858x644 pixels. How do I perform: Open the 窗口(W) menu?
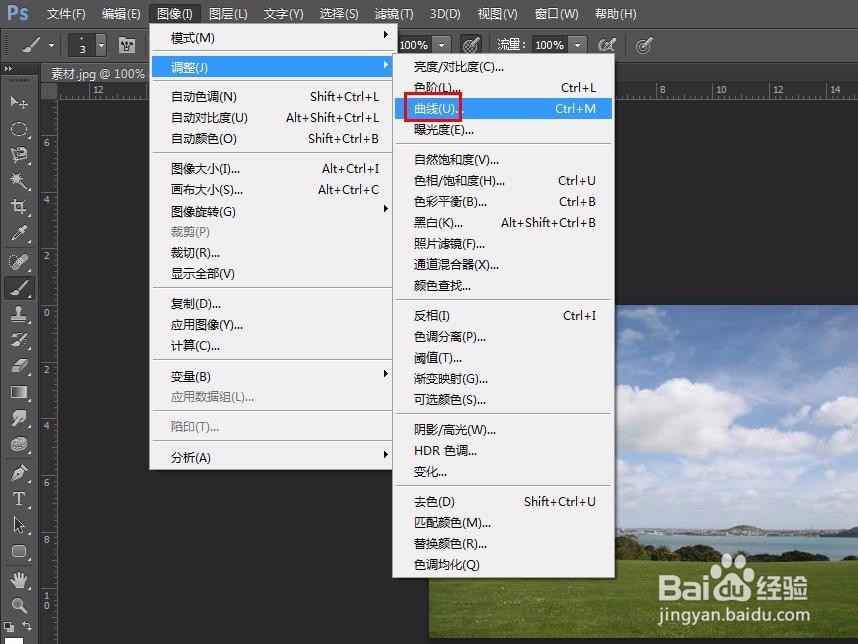click(556, 14)
